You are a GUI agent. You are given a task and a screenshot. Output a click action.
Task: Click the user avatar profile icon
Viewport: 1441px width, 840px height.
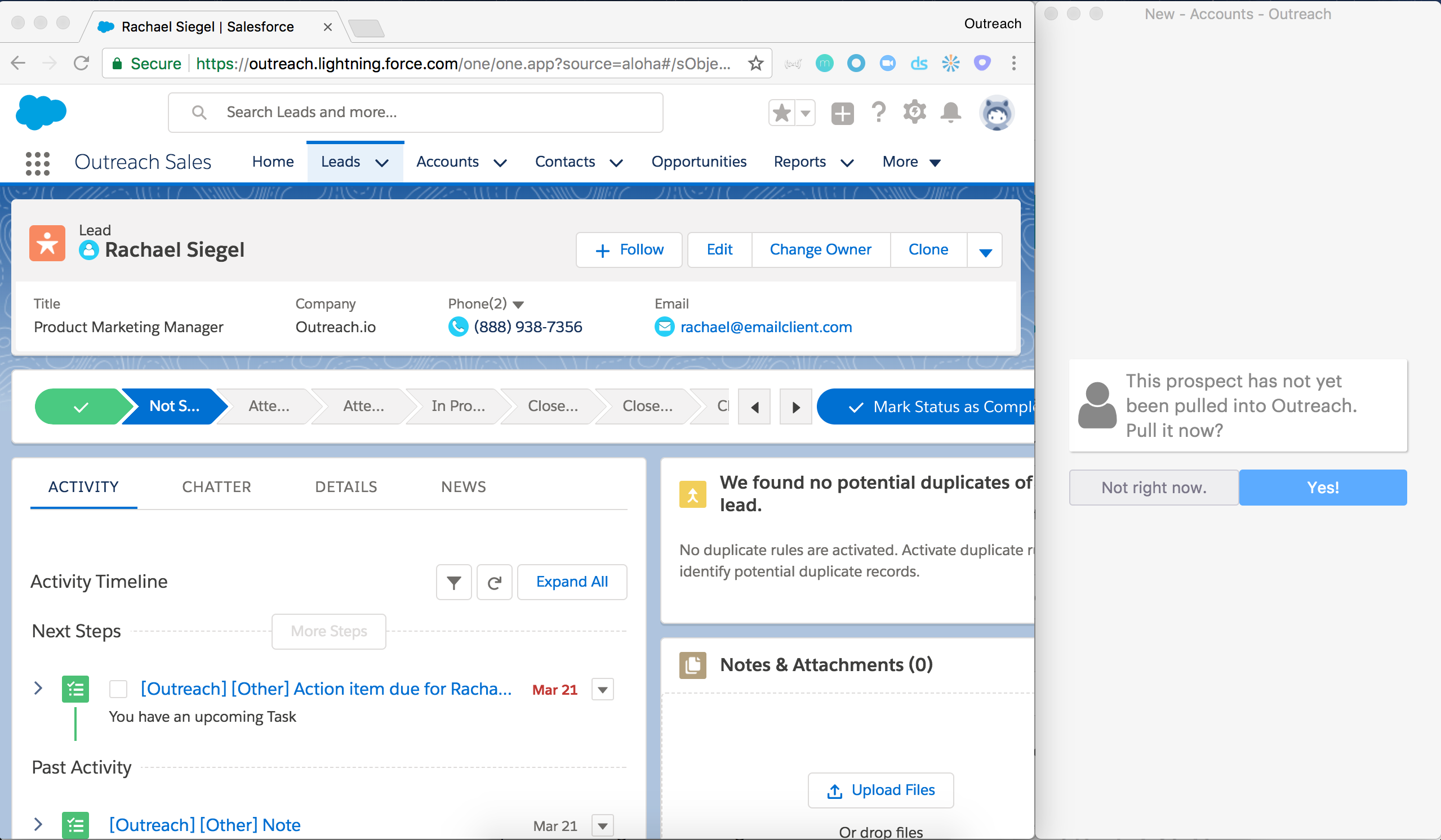tap(997, 113)
